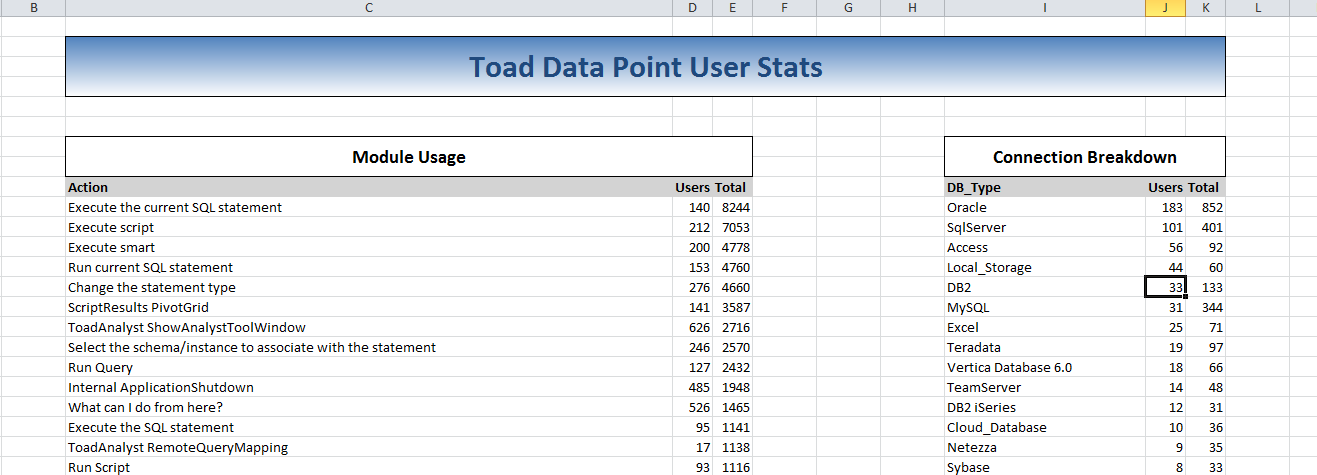Select the MySQL cell
The image size is (1317, 475).
1044,307
